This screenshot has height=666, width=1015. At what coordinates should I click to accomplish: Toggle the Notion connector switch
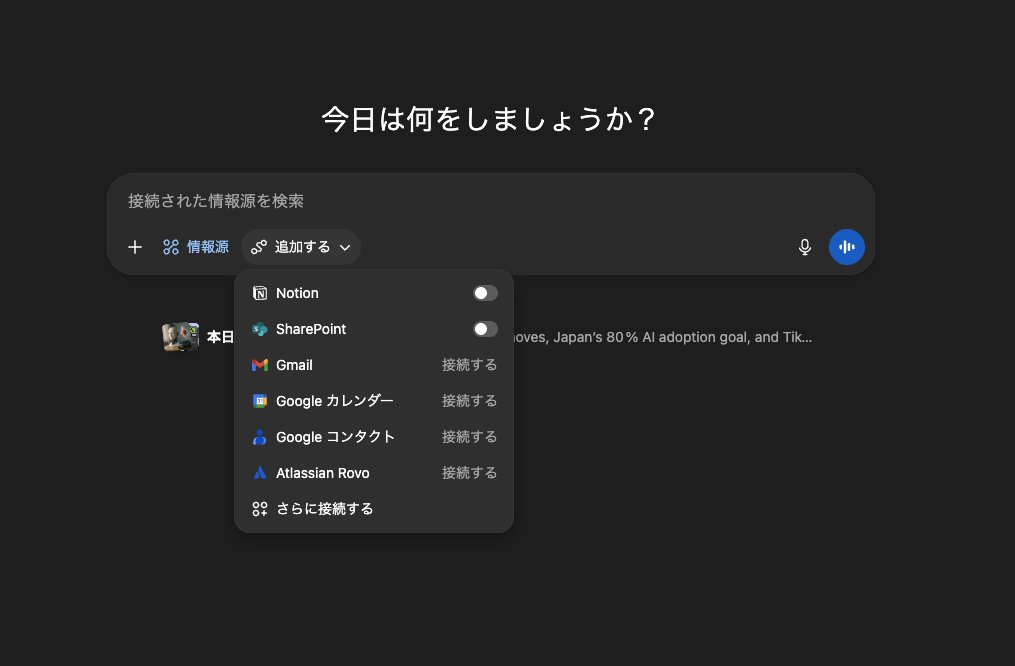pyautogui.click(x=485, y=293)
